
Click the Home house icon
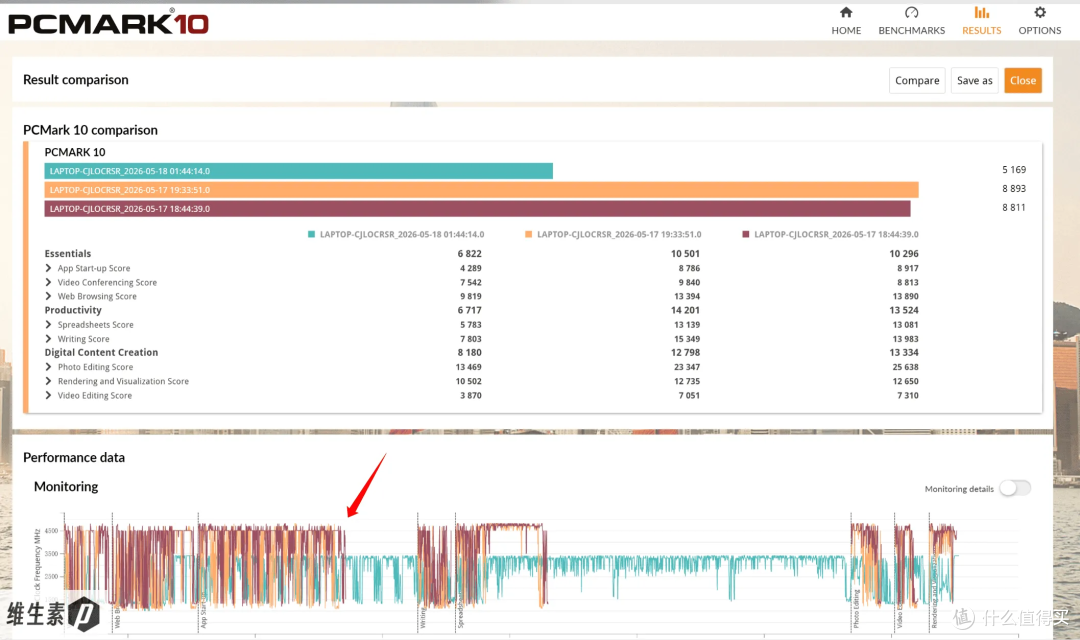tap(846, 12)
